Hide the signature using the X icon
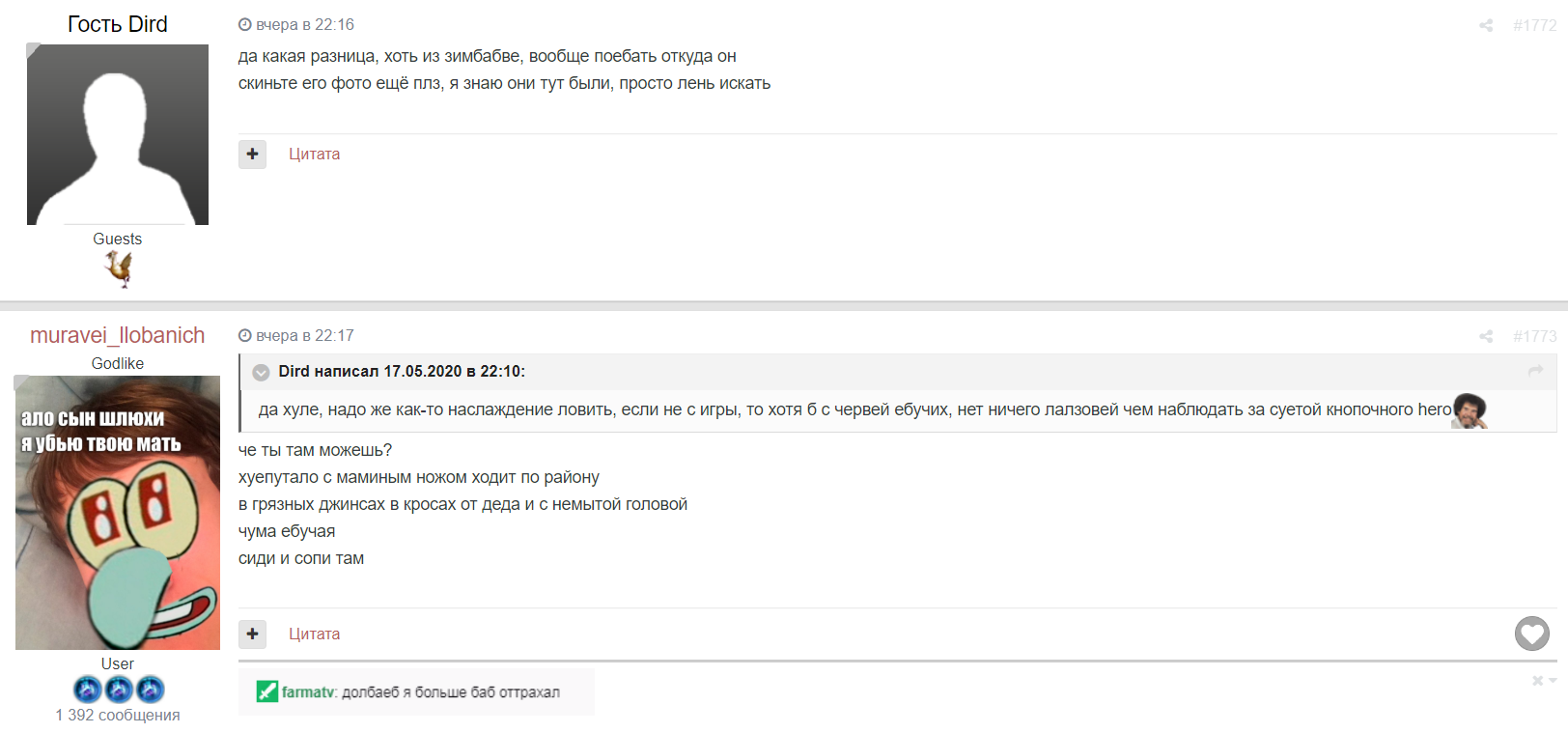The height and width of the screenshot is (733, 1568). point(1537,681)
